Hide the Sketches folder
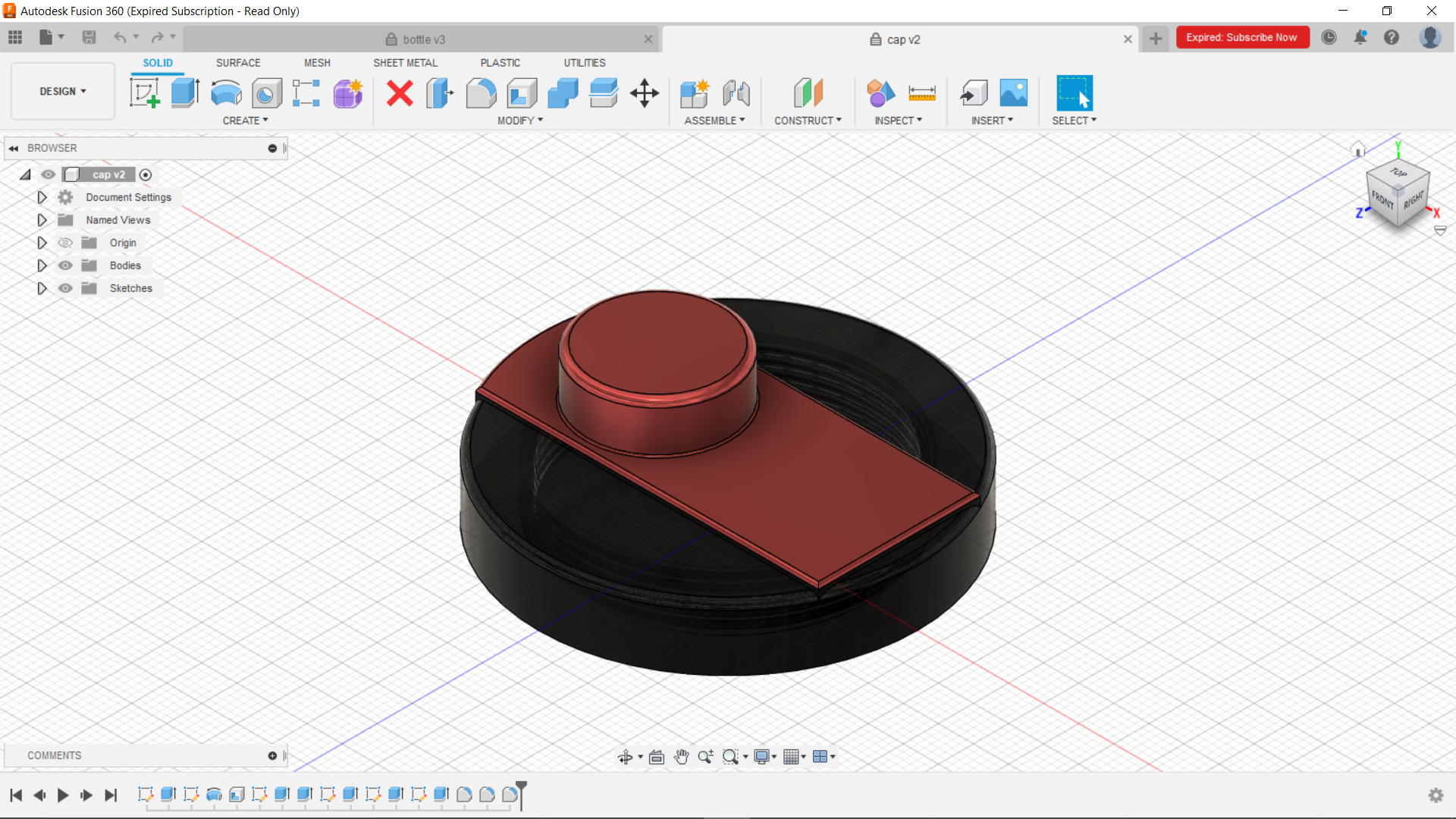This screenshot has width=1456, height=819. point(66,288)
